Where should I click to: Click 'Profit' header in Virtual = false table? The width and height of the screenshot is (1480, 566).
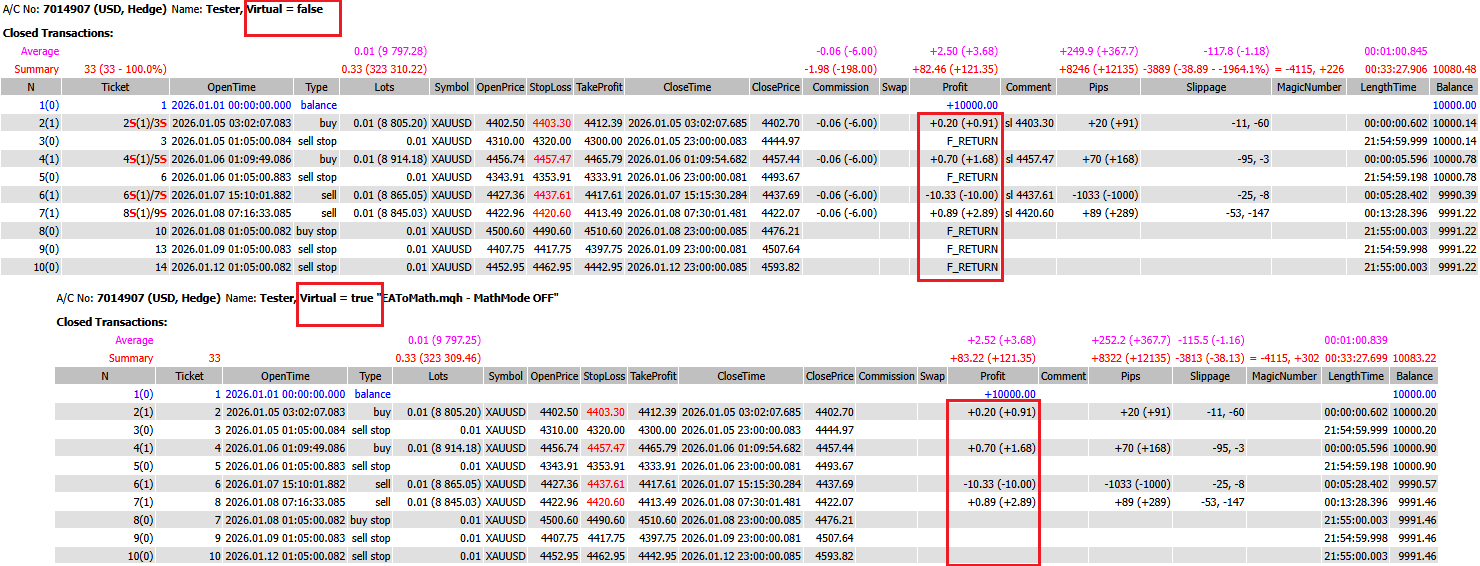click(956, 87)
